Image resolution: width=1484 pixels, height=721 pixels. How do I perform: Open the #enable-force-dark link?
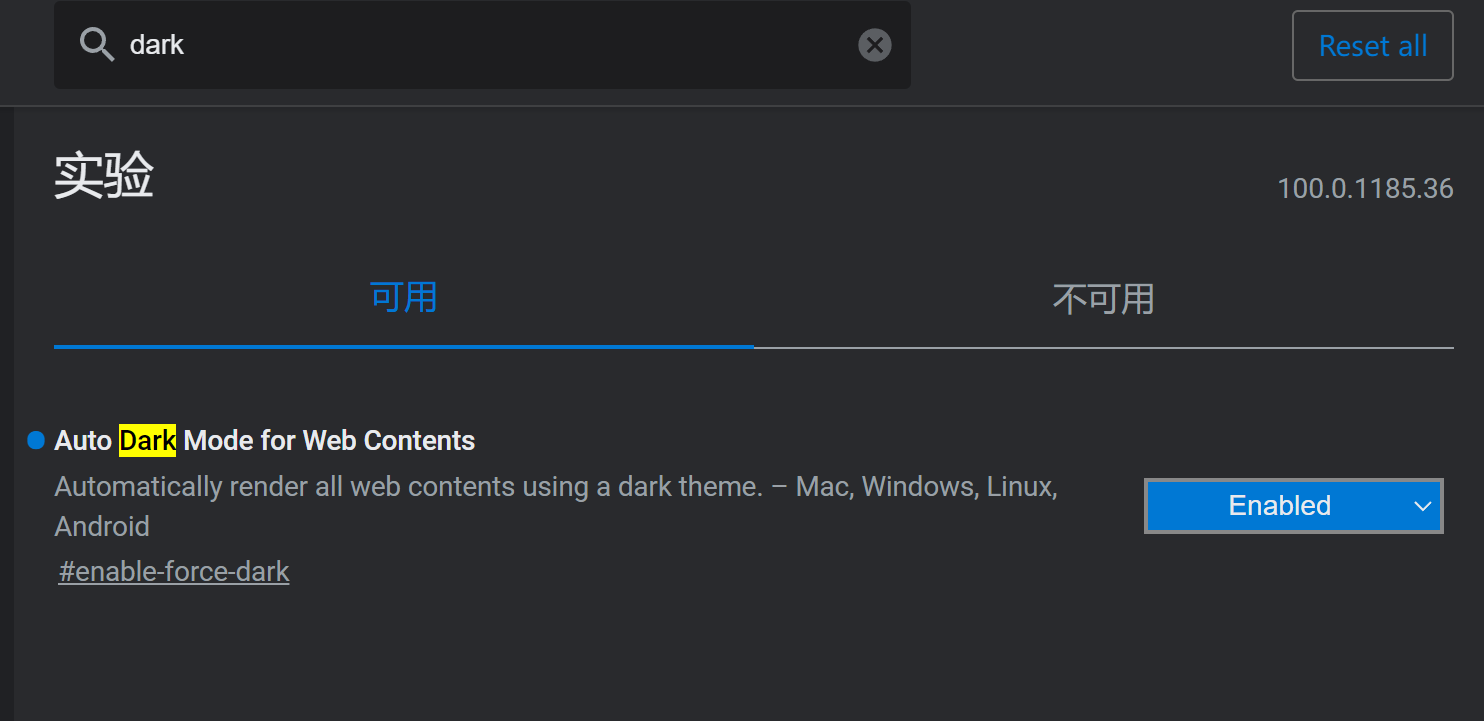173,571
